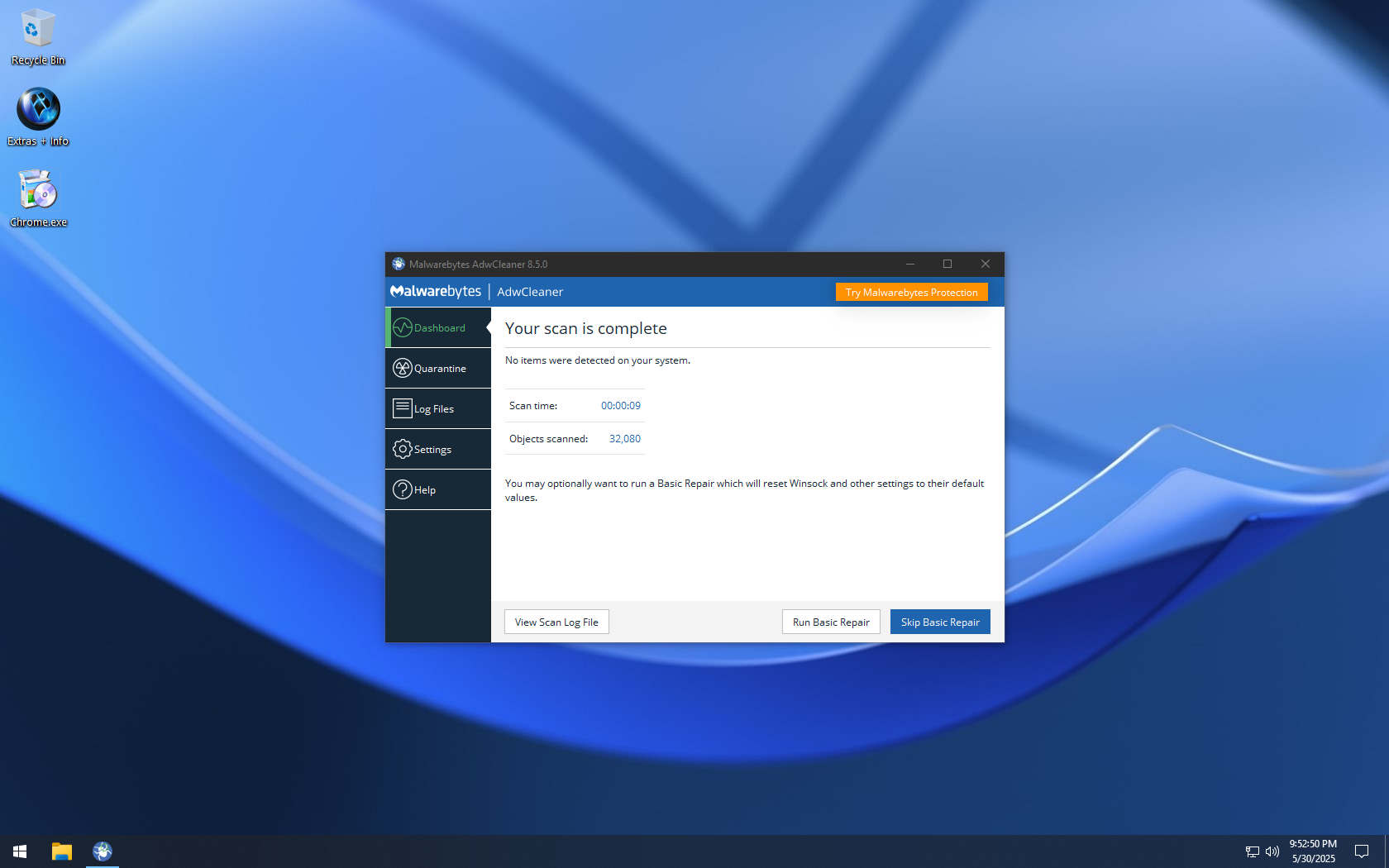Click the Malwarebytes logo in header

pyautogui.click(x=436, y=292)
